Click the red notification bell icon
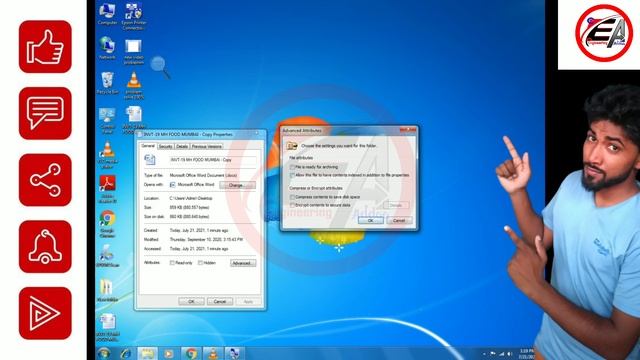Screen dimensions: 640x360 pos(45,247)
